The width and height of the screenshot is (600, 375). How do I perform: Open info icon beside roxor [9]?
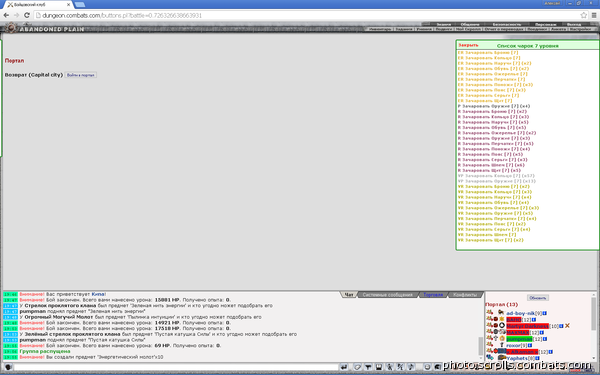[x=530, y=346]
